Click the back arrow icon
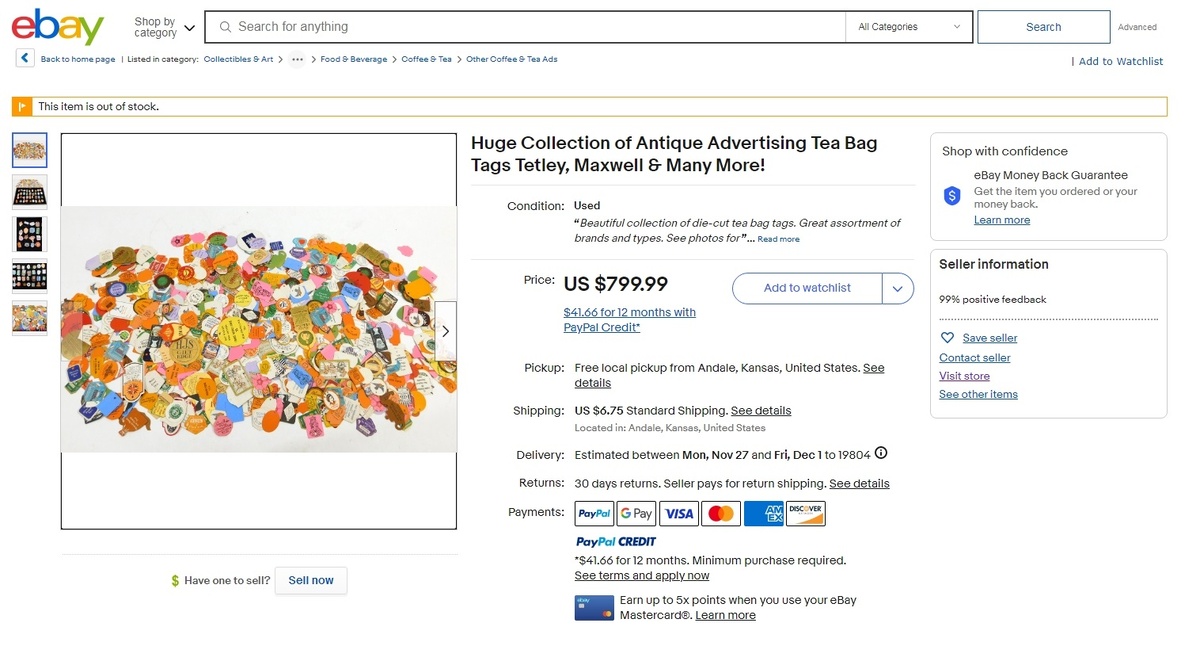Screen dimensions: 1200x665 [x=25, y=59]
